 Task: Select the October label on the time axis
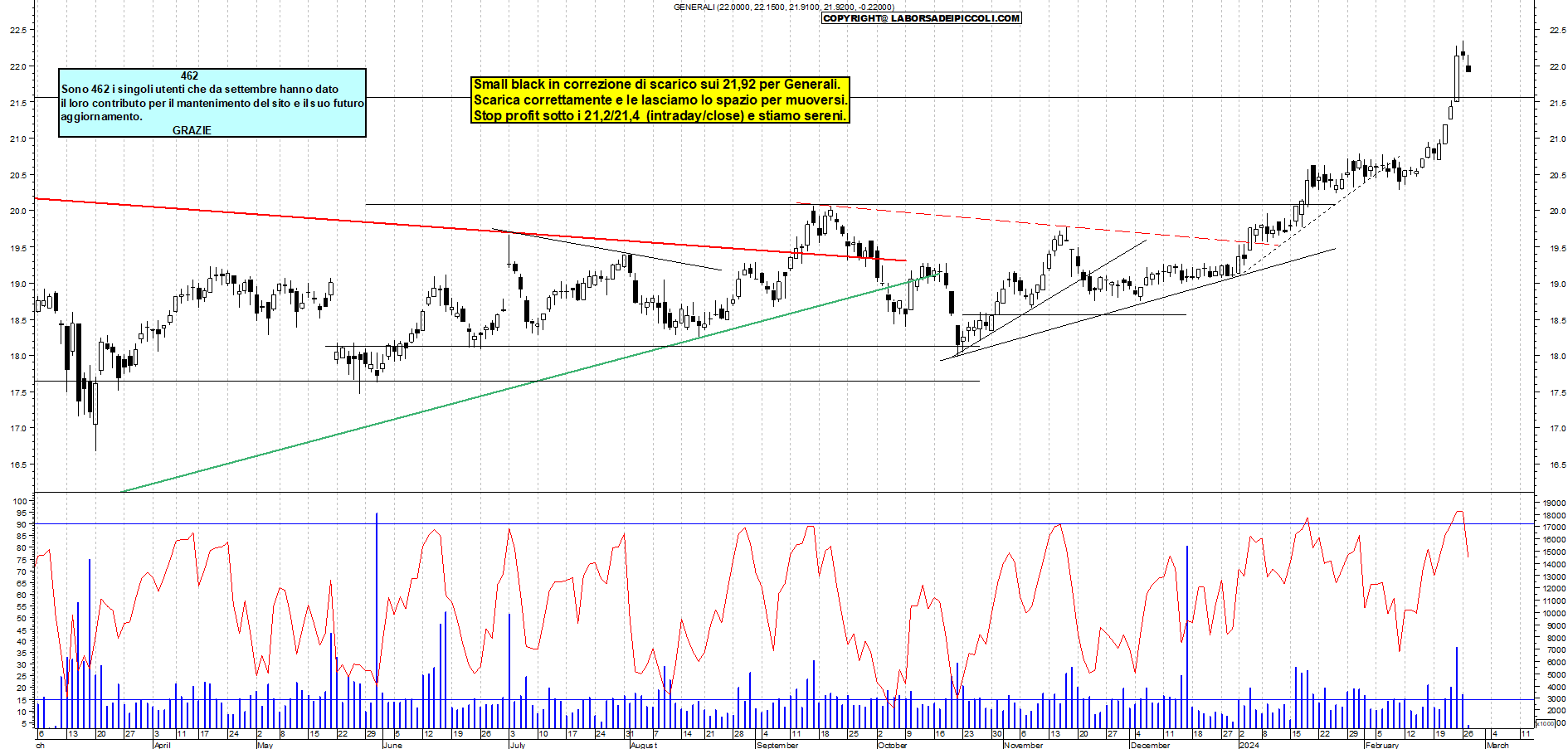click(893, 745)
